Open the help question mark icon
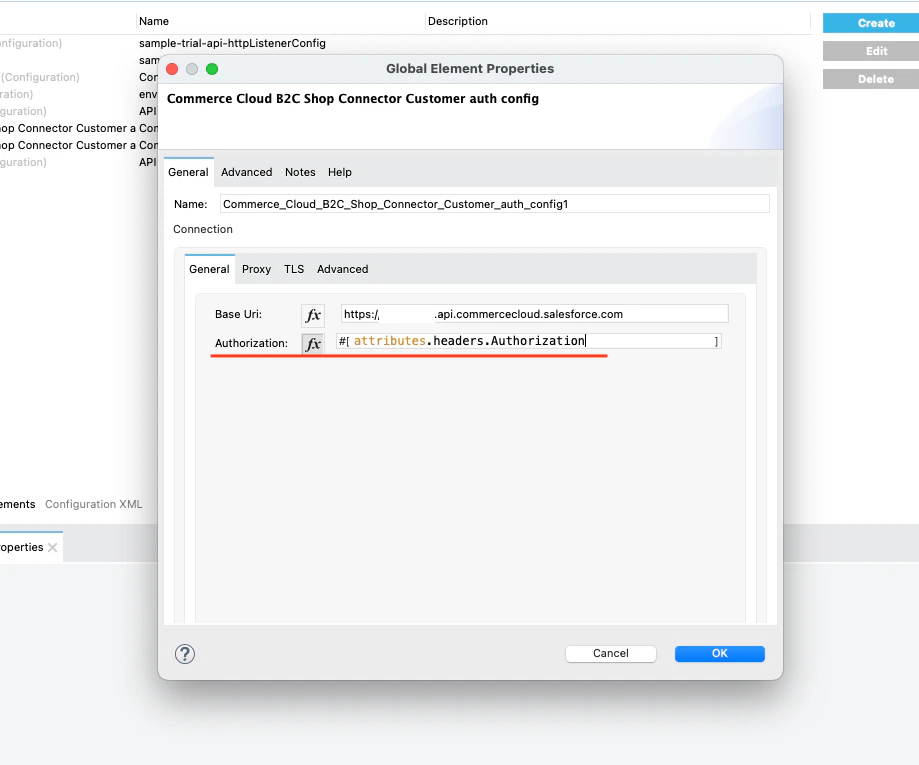919x765 pixels. coord(185,654)
